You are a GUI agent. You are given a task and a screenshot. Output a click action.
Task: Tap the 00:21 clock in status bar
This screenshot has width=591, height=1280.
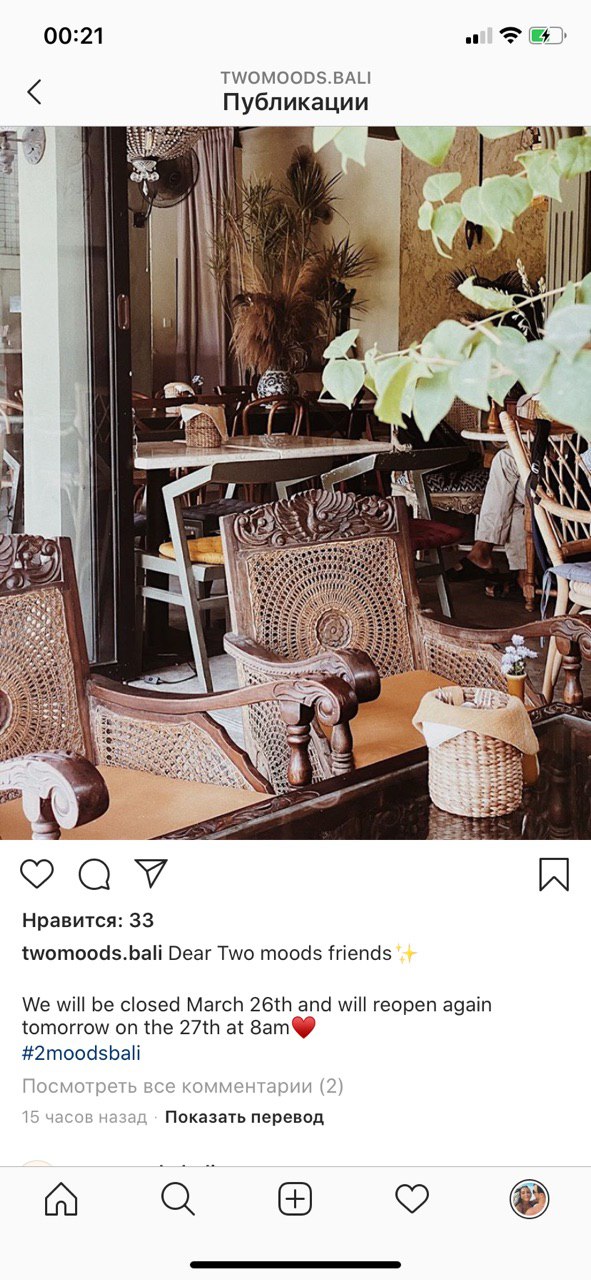pyautogui.click(x=74, y=36)
